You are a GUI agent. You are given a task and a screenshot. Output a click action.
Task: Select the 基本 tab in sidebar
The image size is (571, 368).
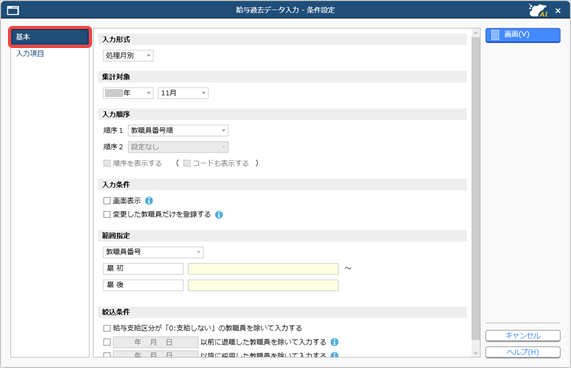point(50,37)
